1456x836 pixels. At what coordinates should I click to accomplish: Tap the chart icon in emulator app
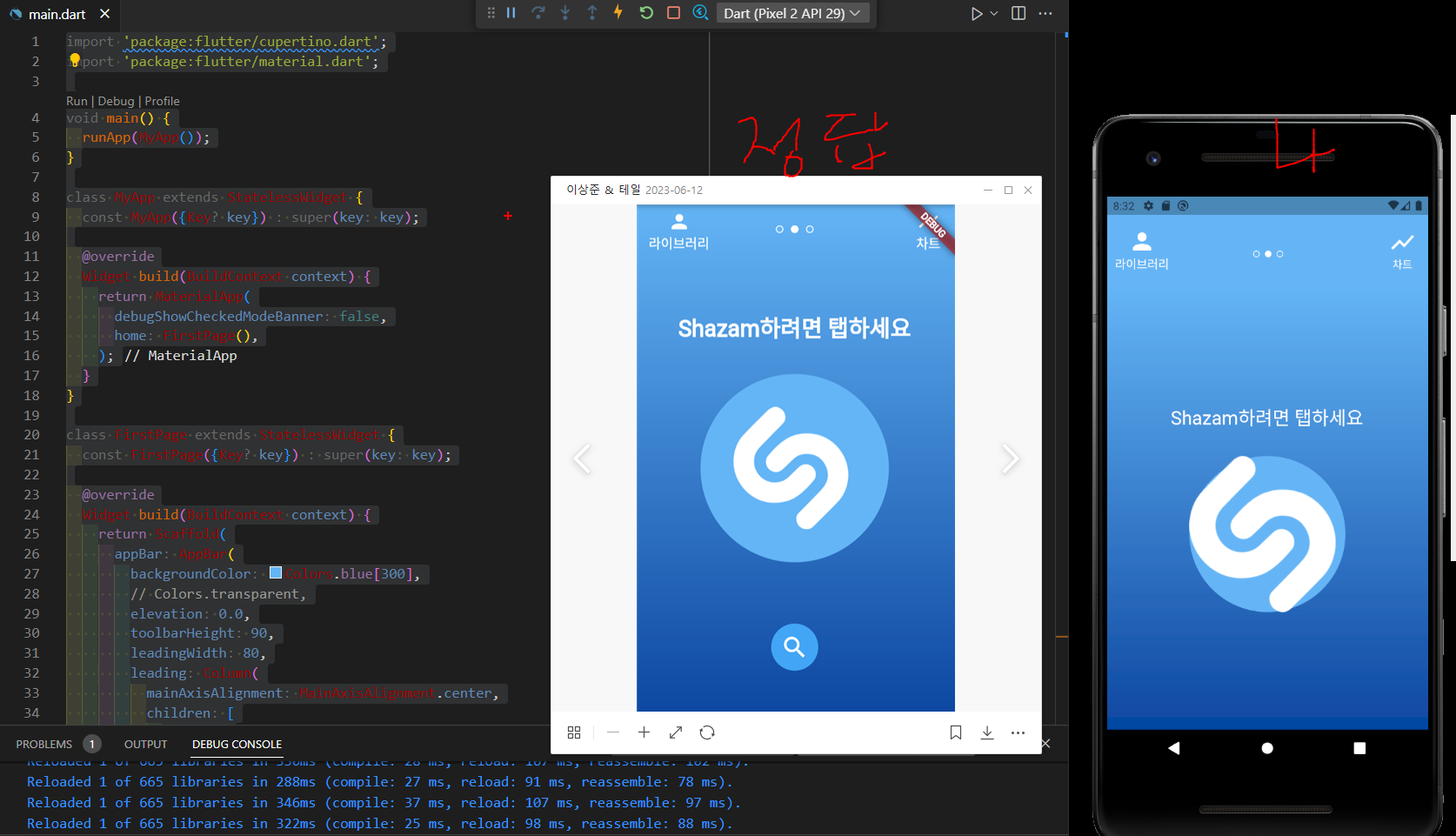coord(1402,243)
